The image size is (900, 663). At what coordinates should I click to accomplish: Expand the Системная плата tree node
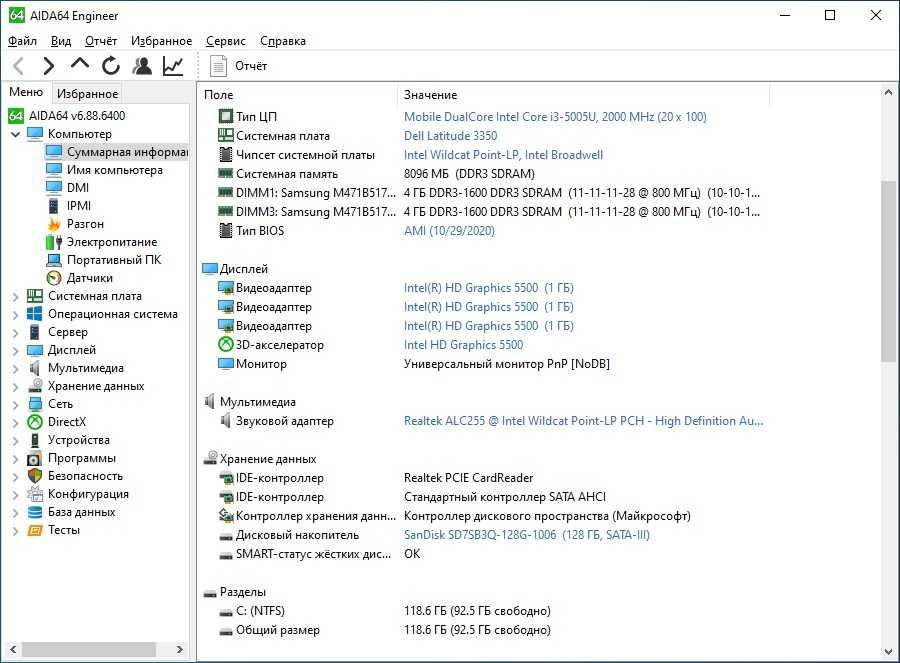15,297
